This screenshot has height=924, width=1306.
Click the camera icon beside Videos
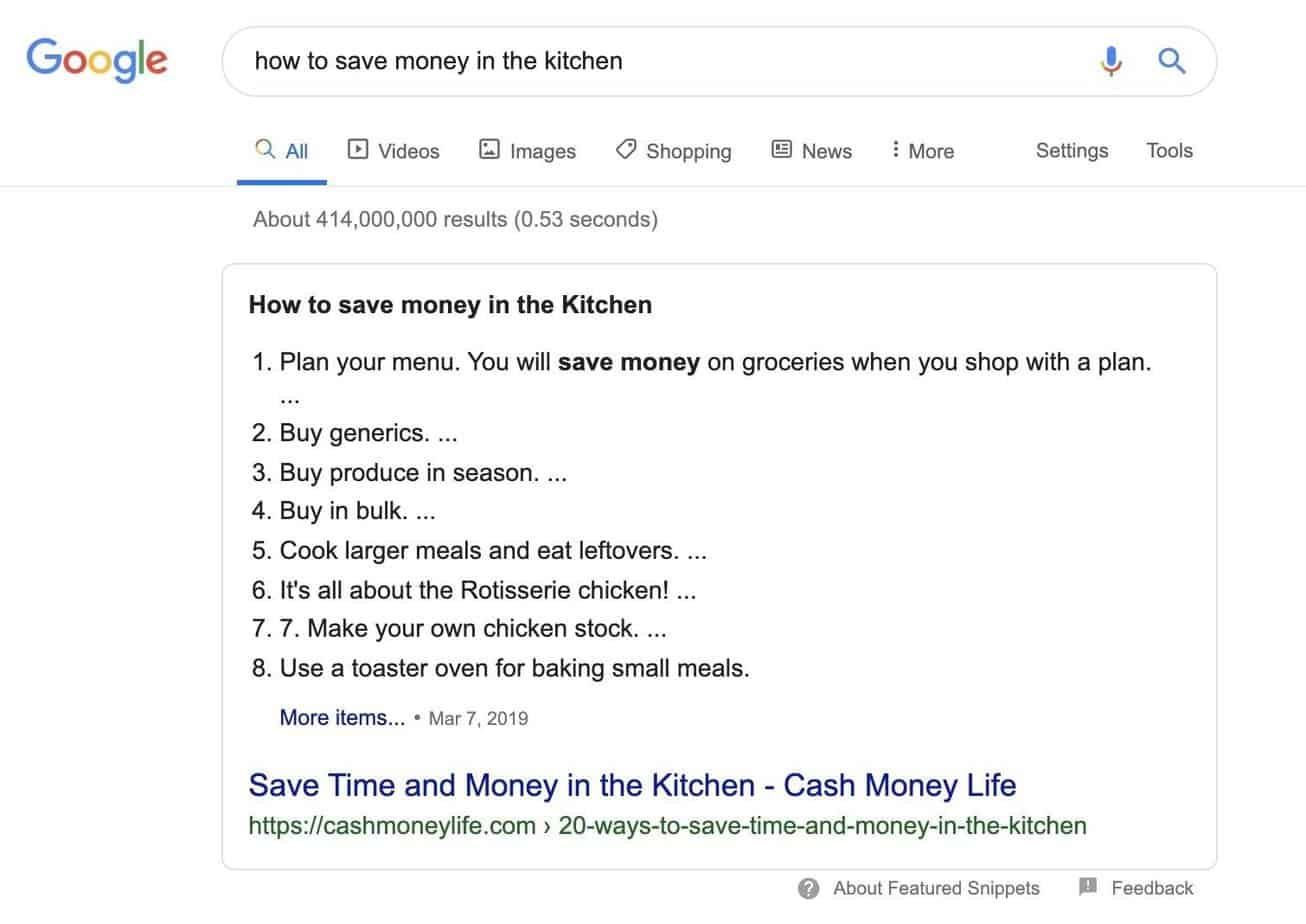tap(357, 150)
